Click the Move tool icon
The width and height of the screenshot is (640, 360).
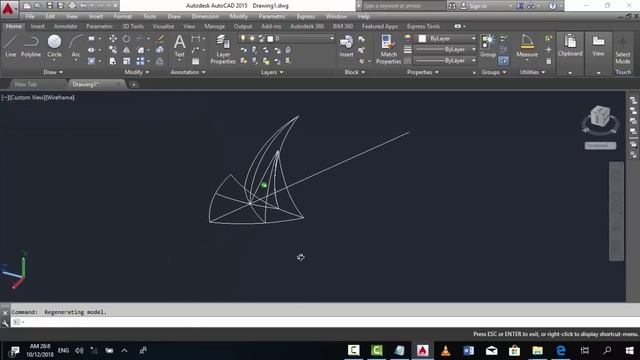(x=113, y=39)
